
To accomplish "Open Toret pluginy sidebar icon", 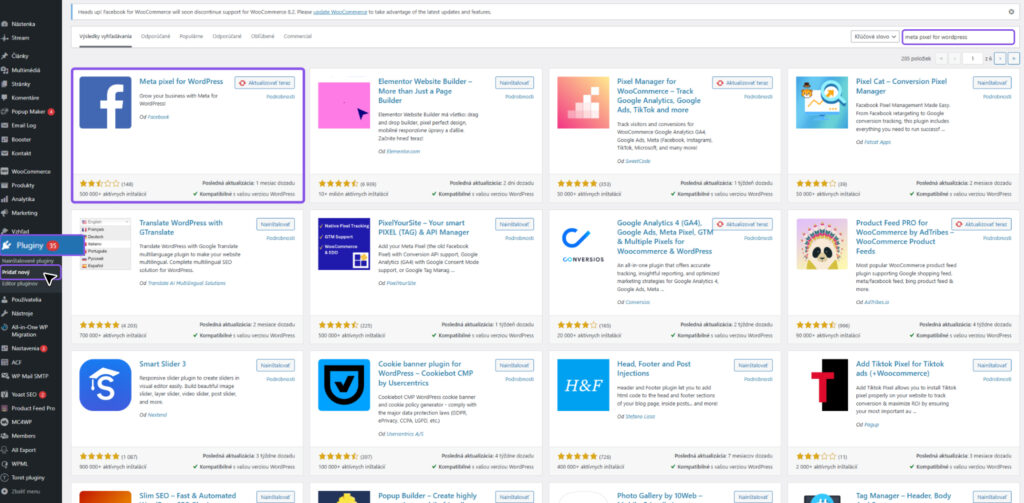I will (5, 478).
